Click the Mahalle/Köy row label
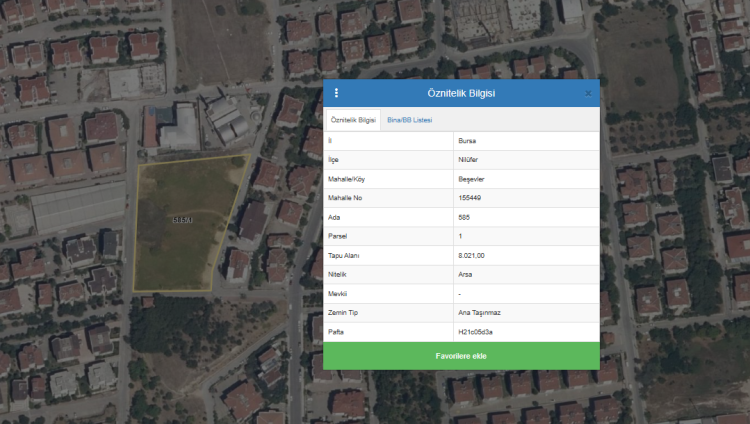750x424 pixels. click(347, 179)
